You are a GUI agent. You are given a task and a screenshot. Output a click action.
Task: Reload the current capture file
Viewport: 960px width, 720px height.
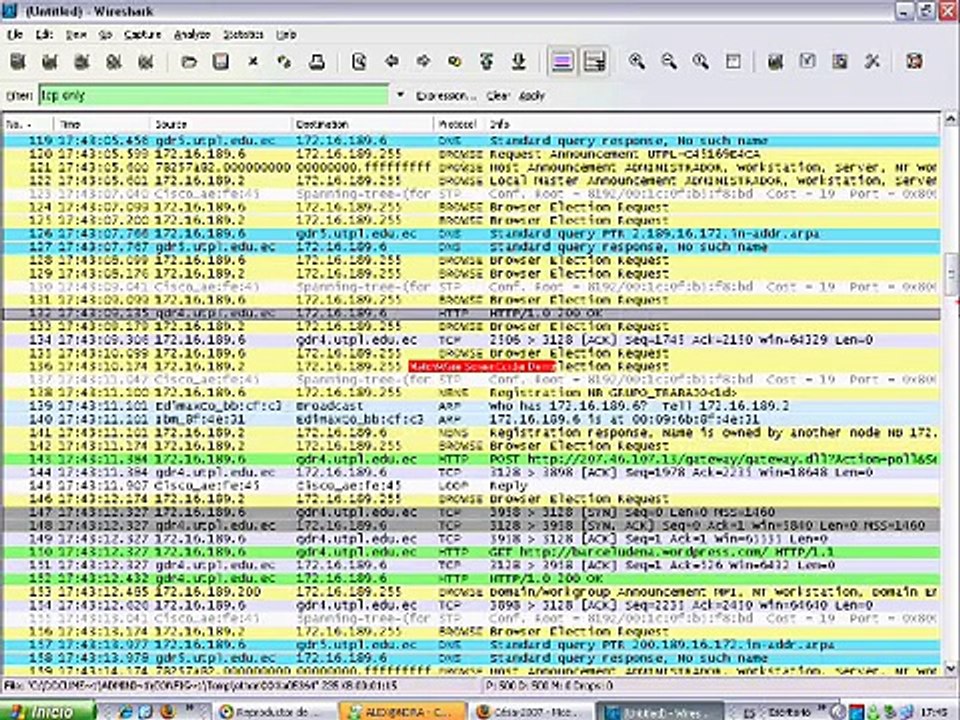pos(285,61)
